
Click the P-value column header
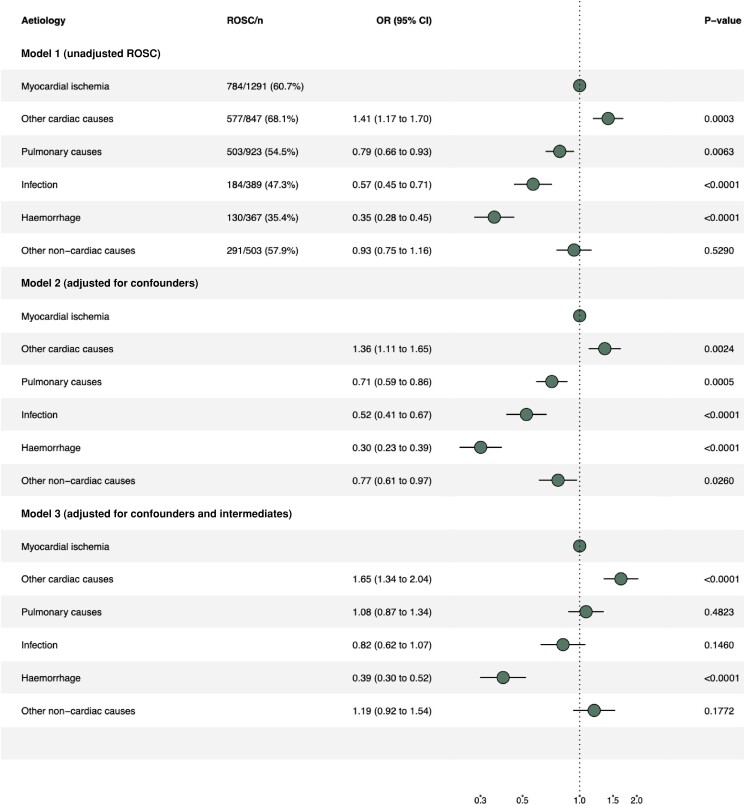pos(719,21)
